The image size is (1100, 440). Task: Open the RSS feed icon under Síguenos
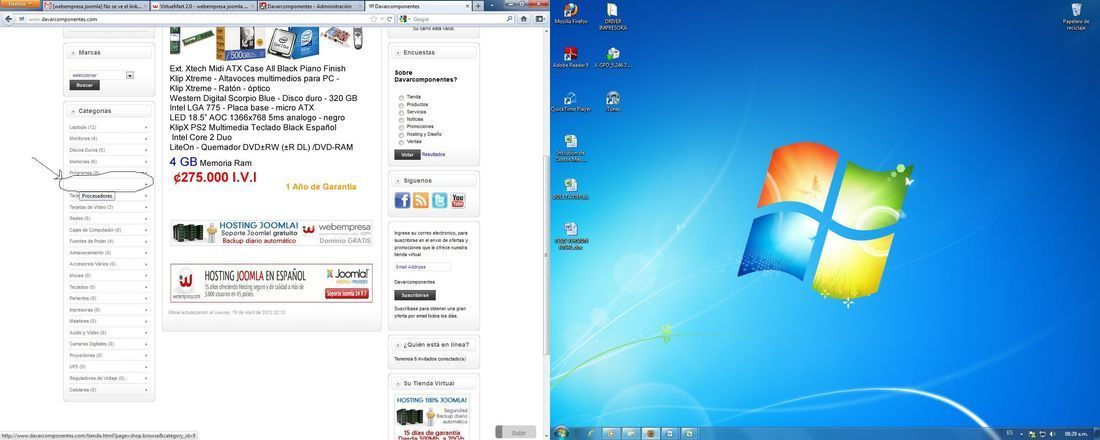[421, 201]
